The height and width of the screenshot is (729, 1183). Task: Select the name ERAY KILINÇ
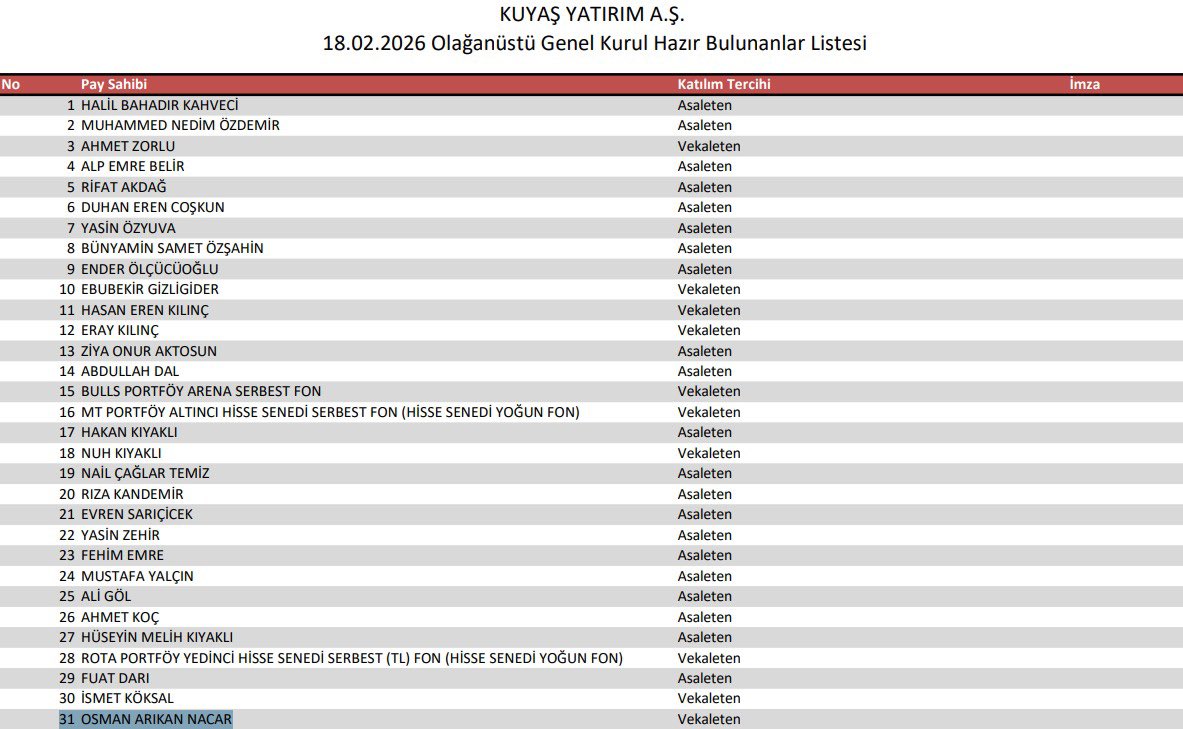pyautogui.click(x=120, y=330)
